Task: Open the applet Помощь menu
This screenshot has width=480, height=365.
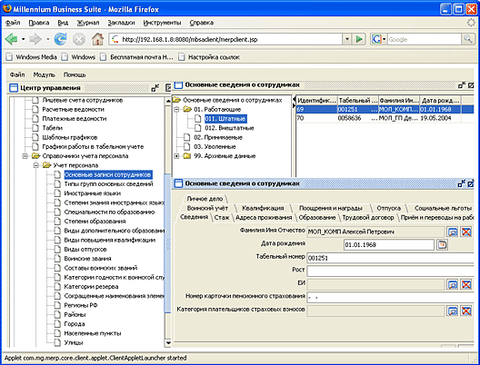Action: pos(75,75)
